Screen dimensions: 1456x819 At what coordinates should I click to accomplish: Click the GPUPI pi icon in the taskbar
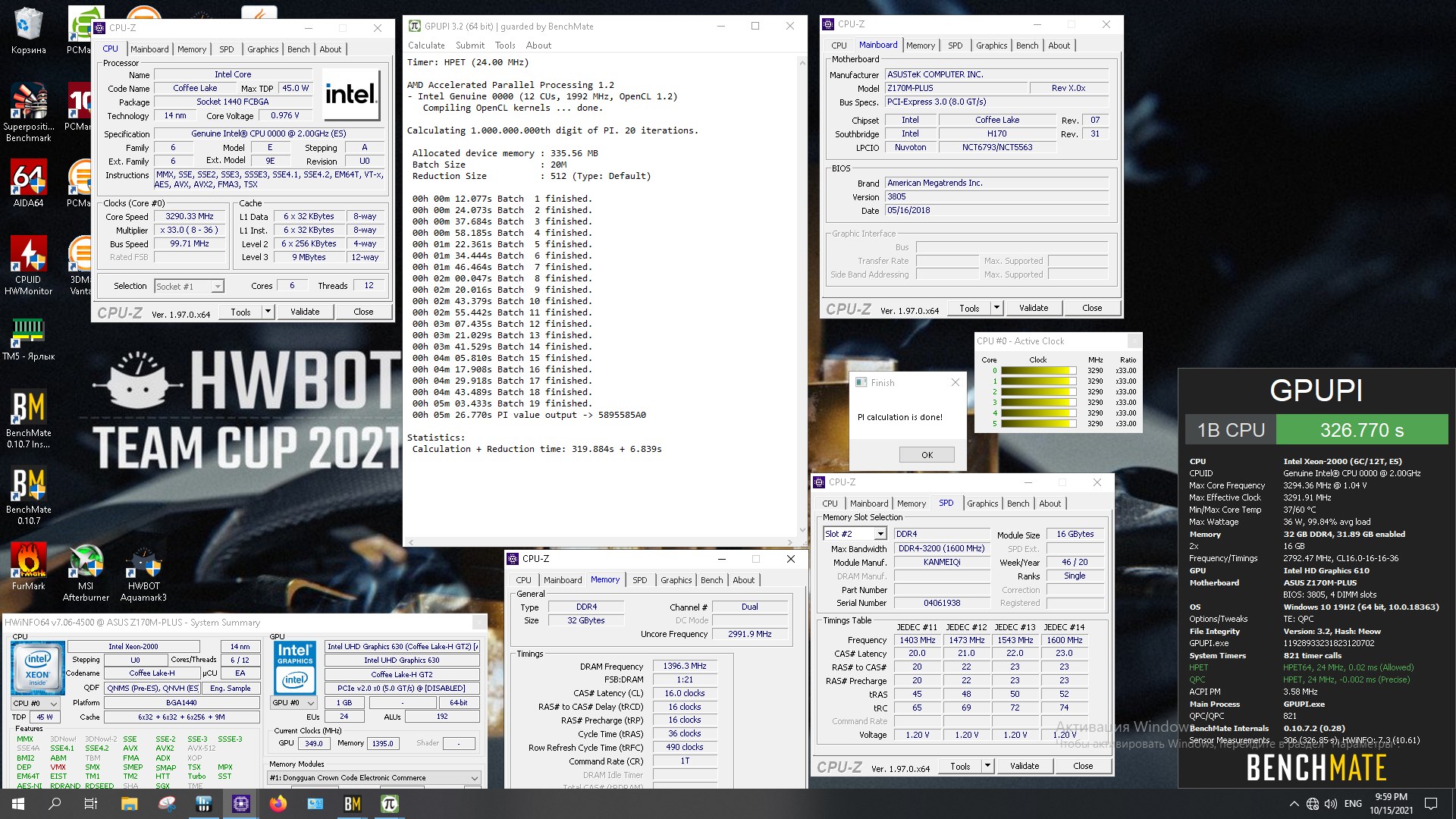click(390, 804)
